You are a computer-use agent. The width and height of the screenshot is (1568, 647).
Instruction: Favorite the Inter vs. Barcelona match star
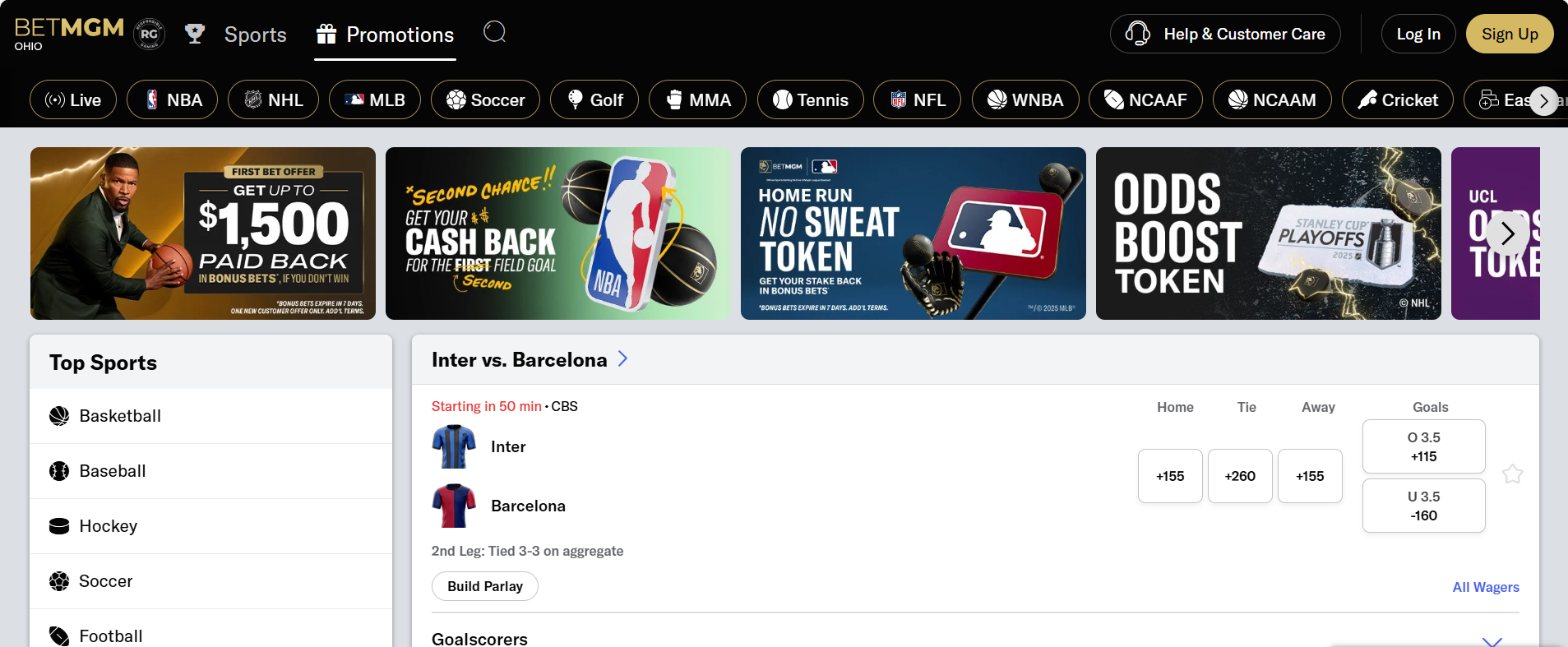(x=1513, y=474)
